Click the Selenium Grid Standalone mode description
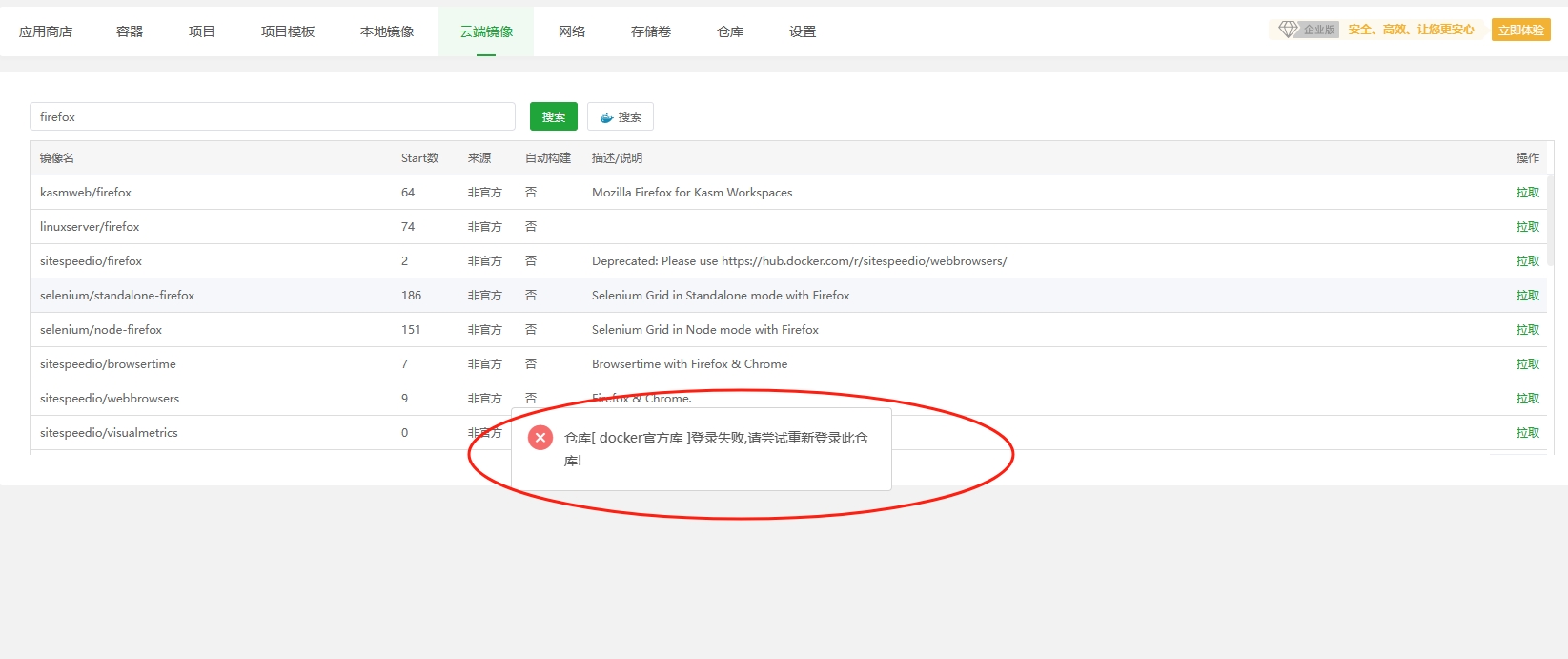This screenshot has width=1568, height=659. pyautogui.click(x=721, y=296)
